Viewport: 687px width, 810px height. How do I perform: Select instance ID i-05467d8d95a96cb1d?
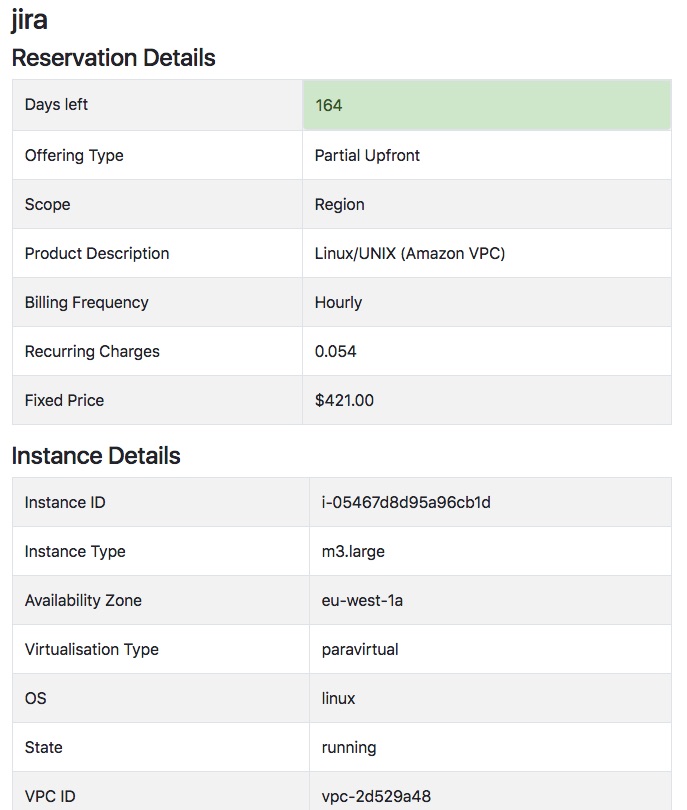tap(406, 502)
